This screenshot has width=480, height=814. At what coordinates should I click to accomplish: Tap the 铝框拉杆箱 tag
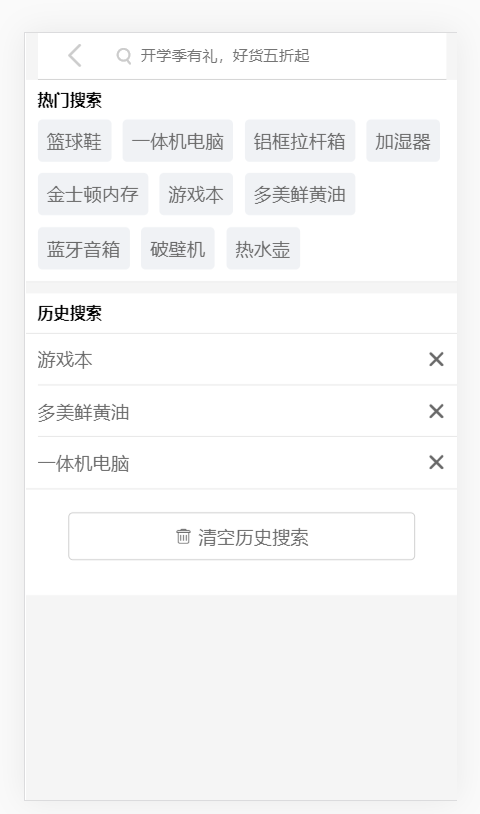300,141
